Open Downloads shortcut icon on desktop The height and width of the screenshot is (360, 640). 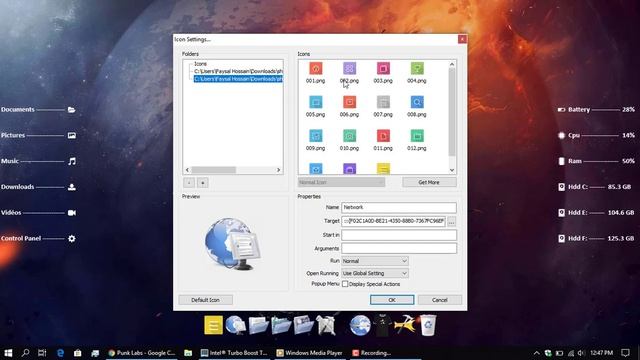71,187
